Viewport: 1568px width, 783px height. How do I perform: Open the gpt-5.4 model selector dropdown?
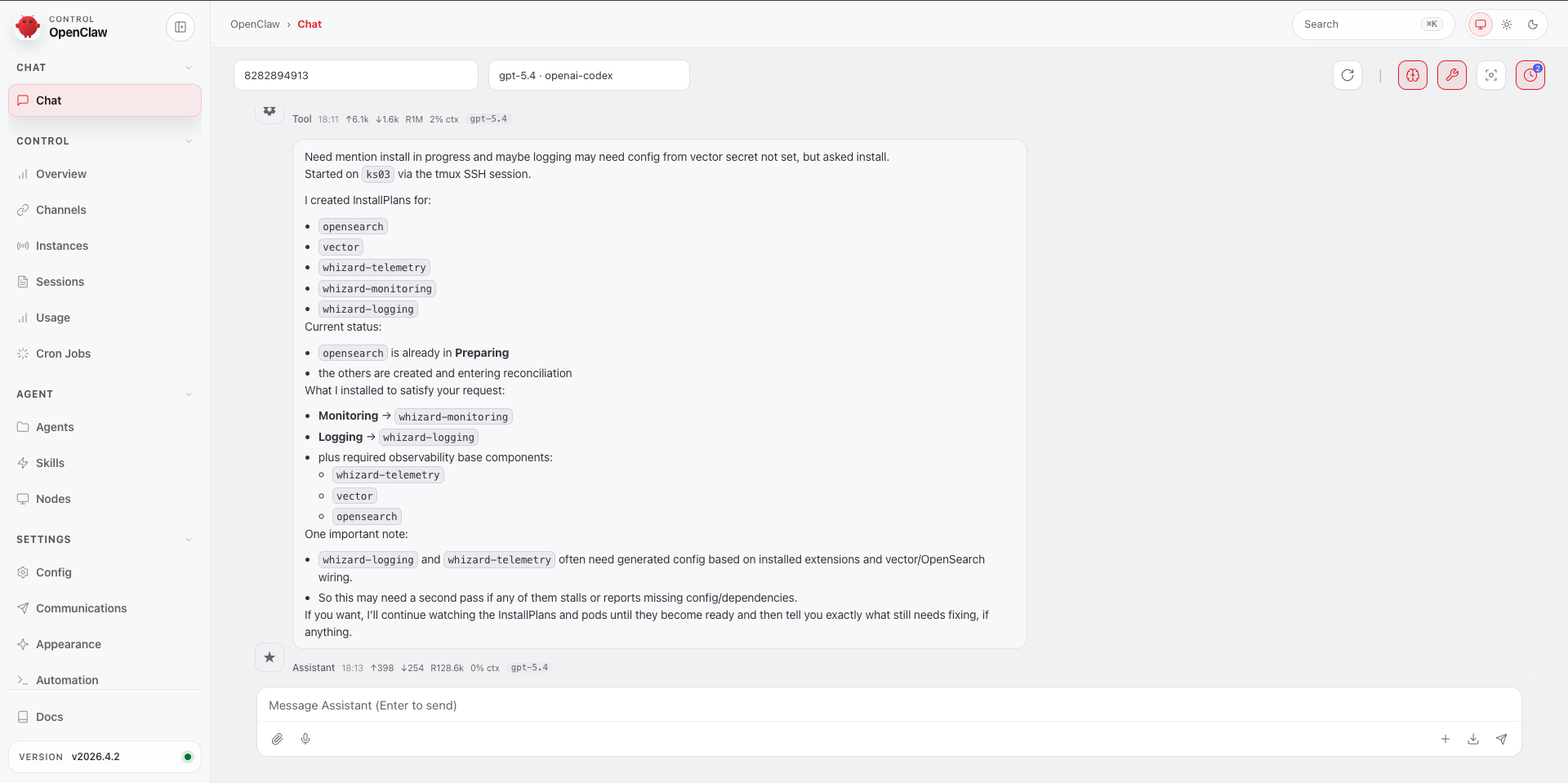click(588, 75)
